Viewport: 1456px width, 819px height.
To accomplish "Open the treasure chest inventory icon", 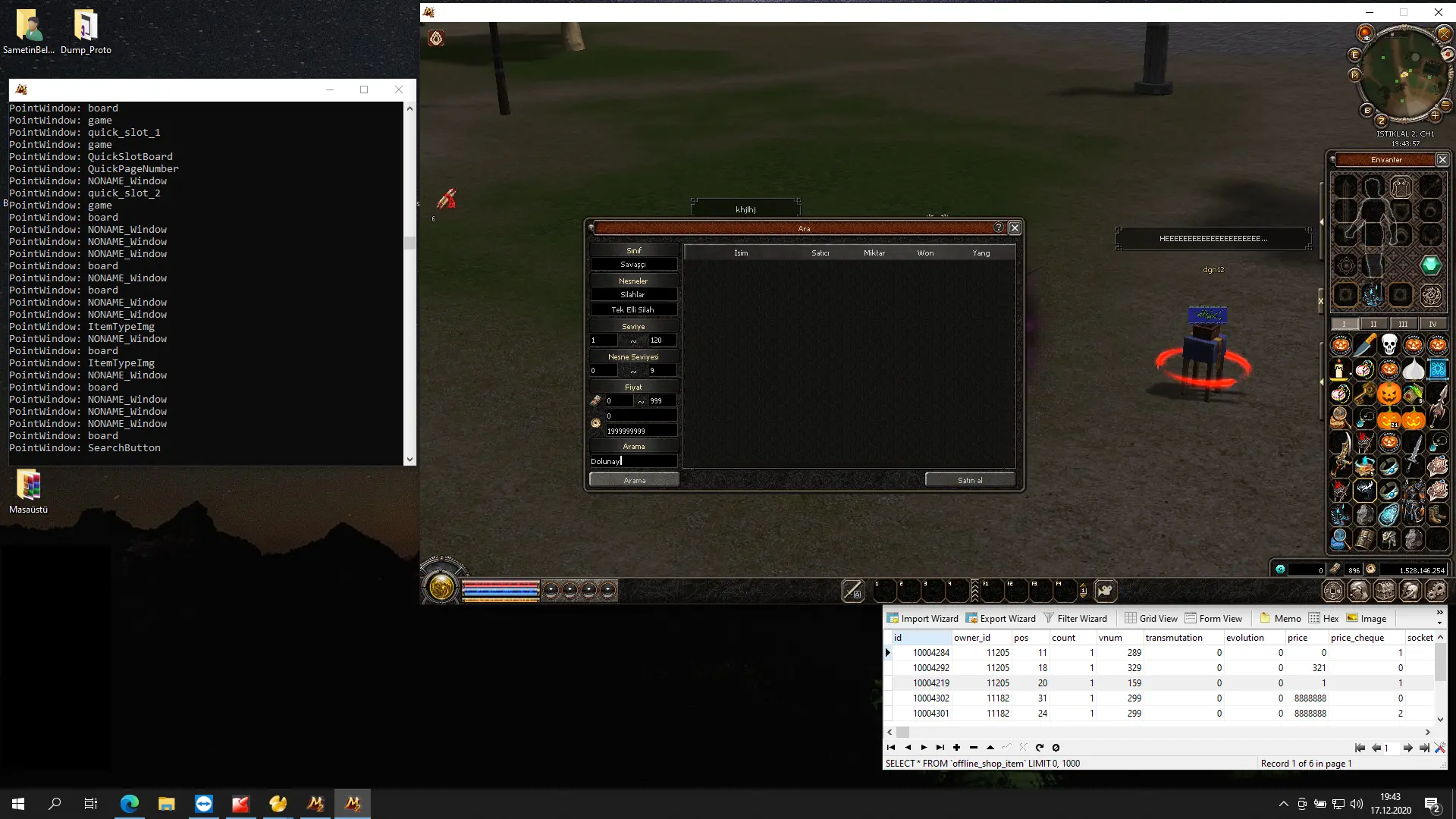I will point(1385,591).
